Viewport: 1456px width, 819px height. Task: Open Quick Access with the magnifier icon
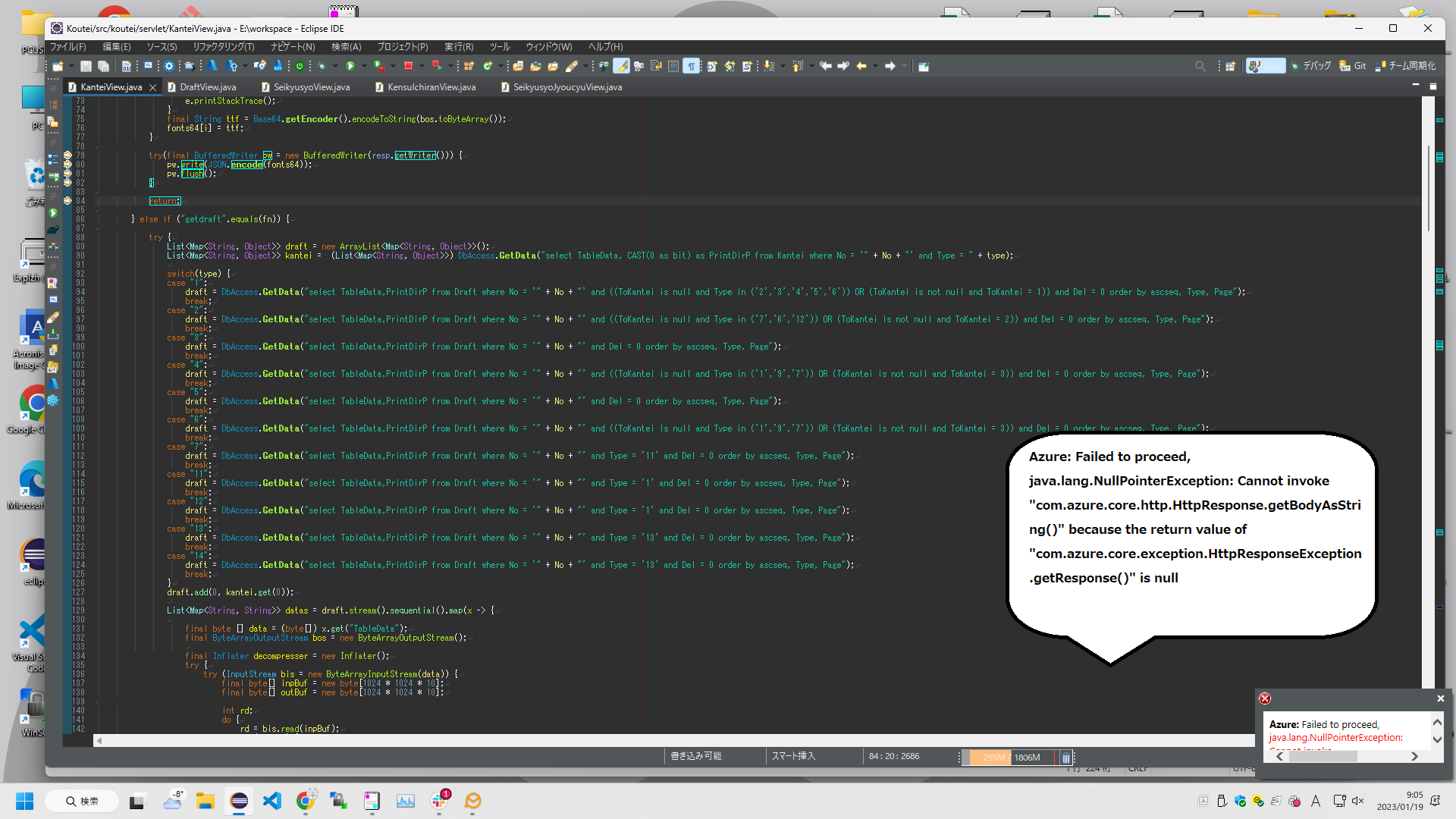1200,66
